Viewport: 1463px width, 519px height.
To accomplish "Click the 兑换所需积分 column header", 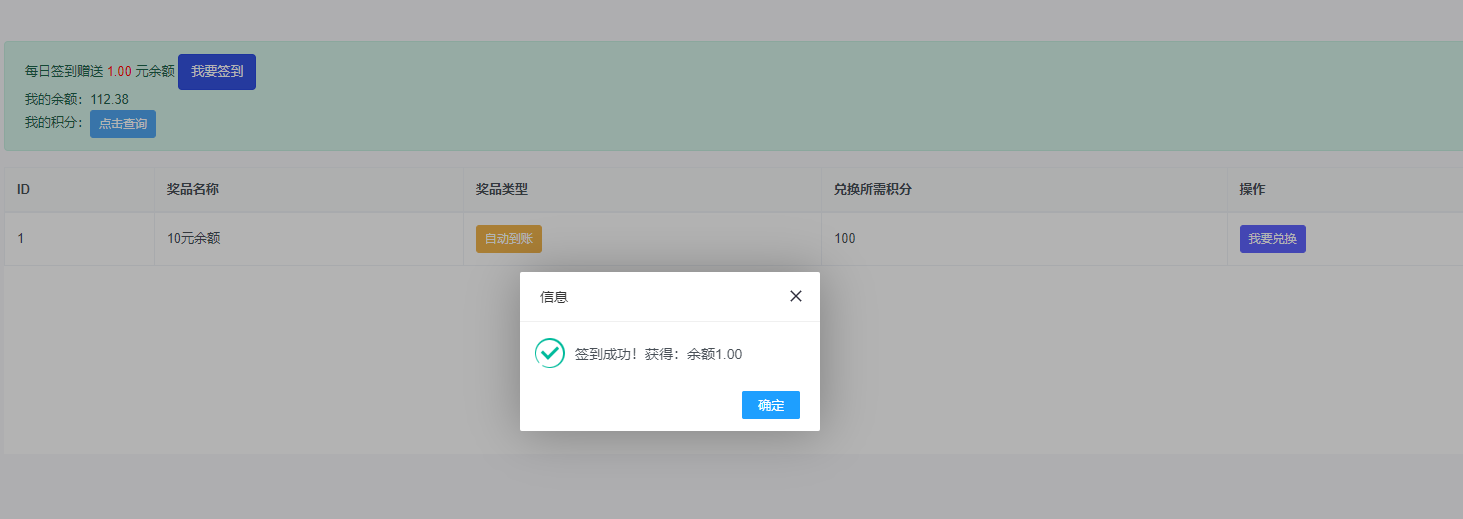I will [x=872, y=189].
